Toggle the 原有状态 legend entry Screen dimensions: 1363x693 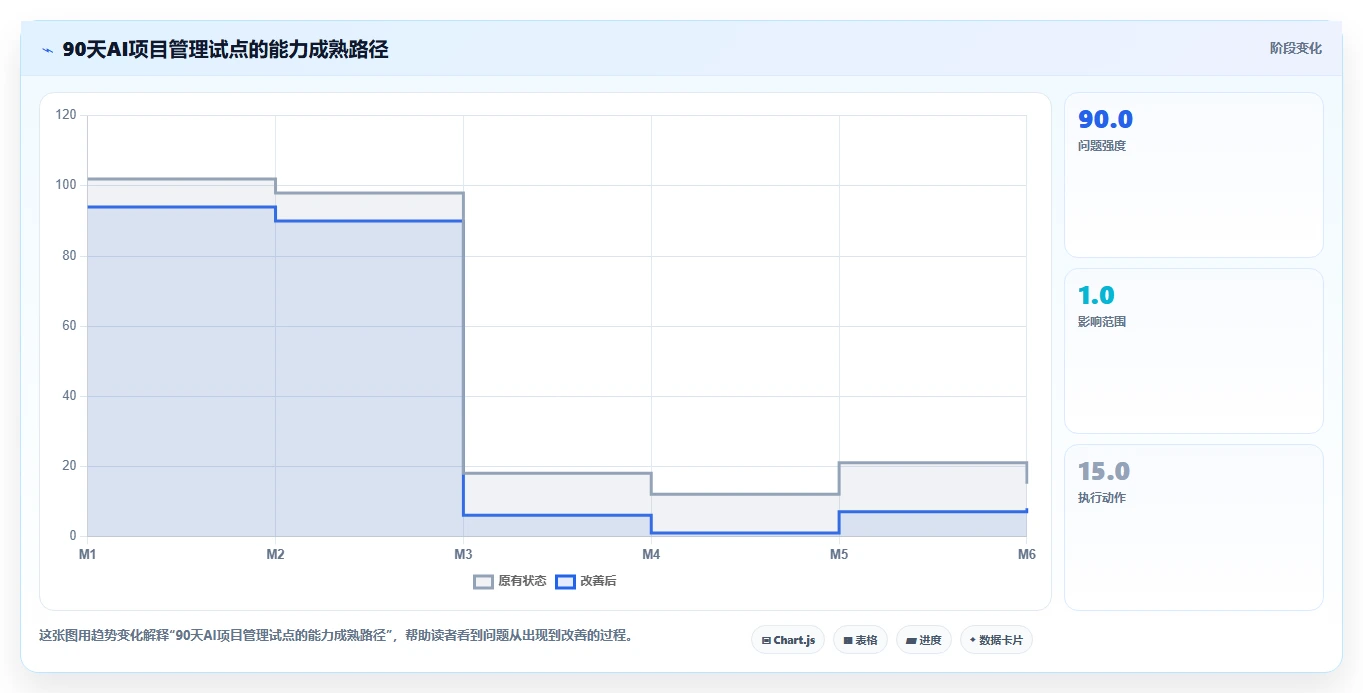(510, 581)
